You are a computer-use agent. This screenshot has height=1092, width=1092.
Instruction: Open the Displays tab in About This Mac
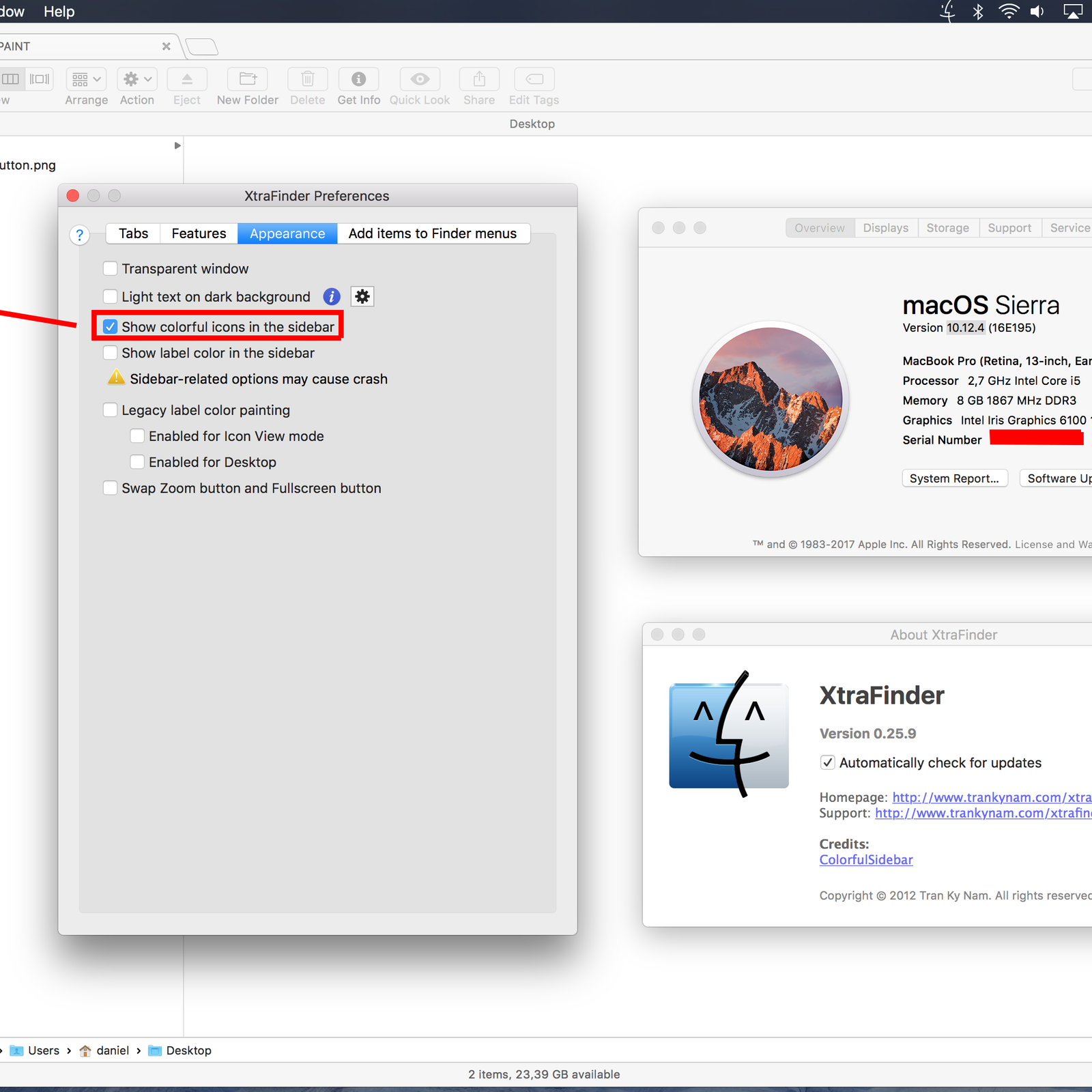886,227
